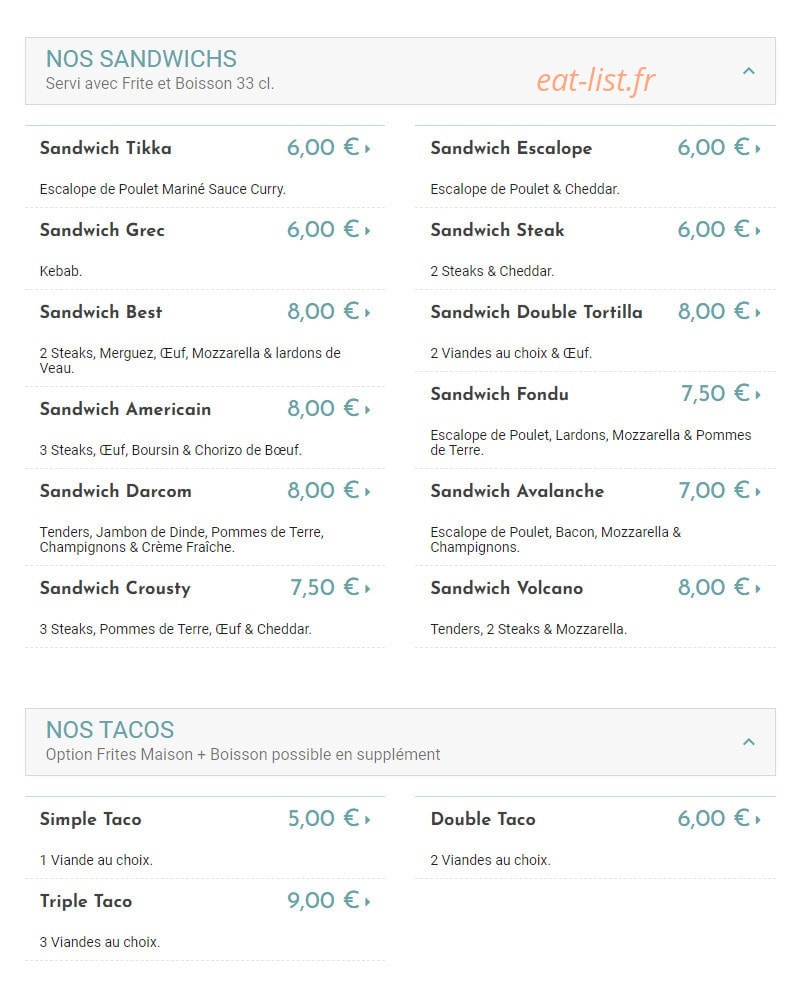Click the arrow beside Triple Taco price

[367, 902]
